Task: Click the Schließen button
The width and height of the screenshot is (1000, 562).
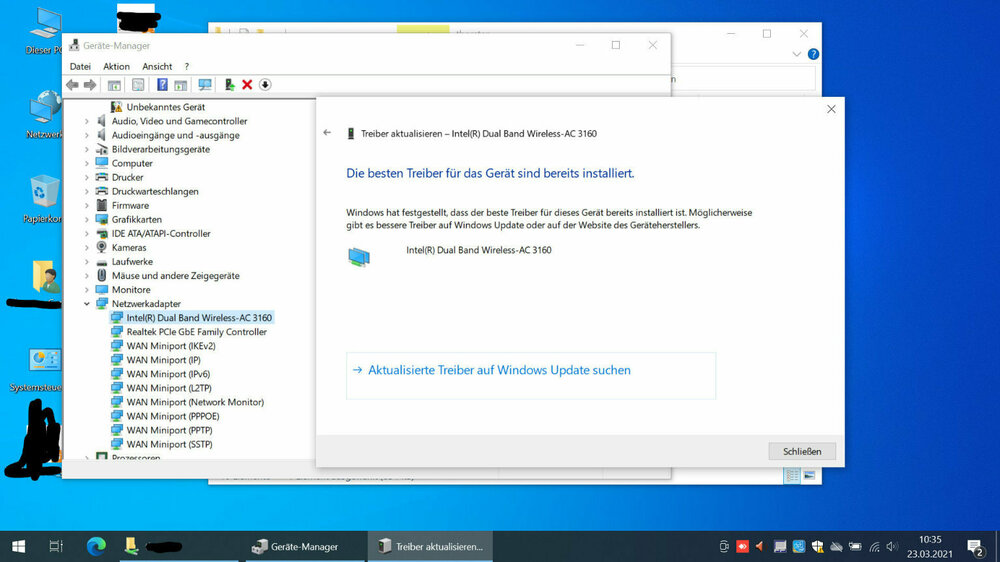Action: click(x=801, y=451)
